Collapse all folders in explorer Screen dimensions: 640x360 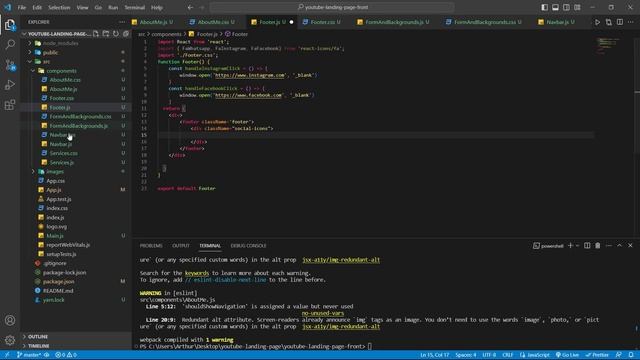126,34
